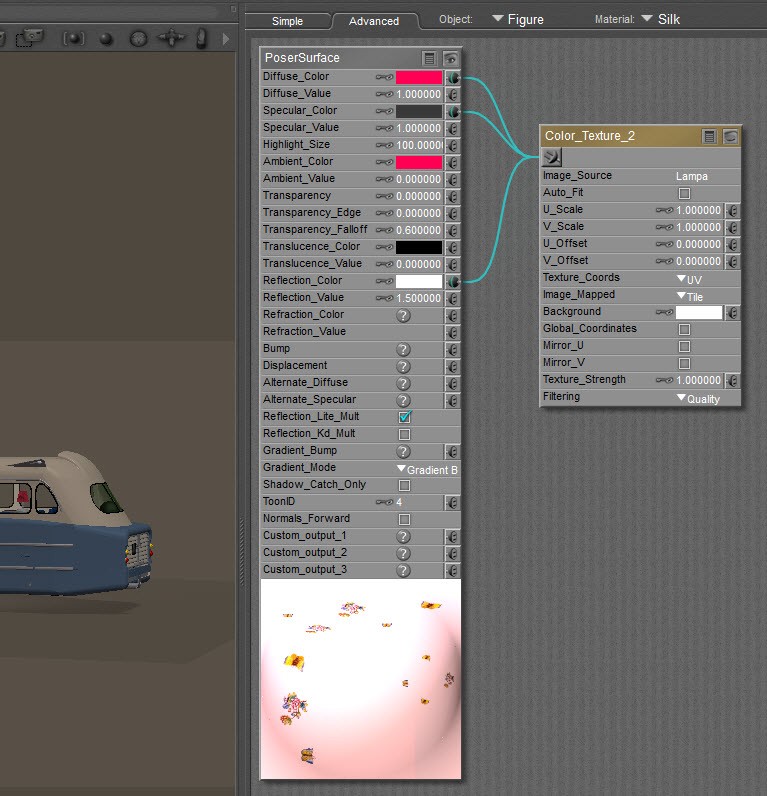Click the four-arrow move icon in toolbar
The height and width of the screenshot is (796, 767).
[171, 38]
